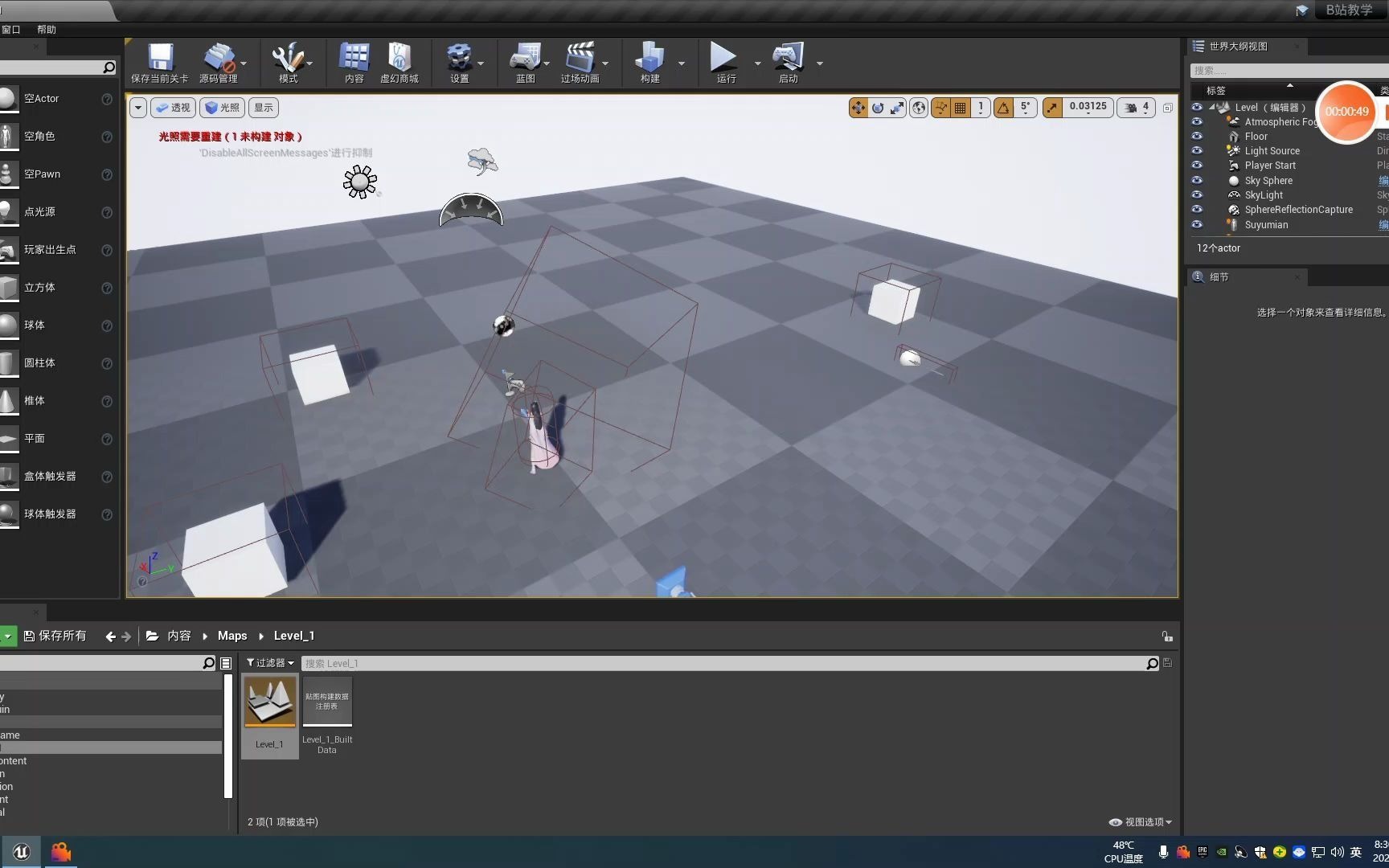The width and height of the screenshot is (1389, 868).
Task: Open the 透视 (Perspective) viewport dropdown
Action: (173, 107)
